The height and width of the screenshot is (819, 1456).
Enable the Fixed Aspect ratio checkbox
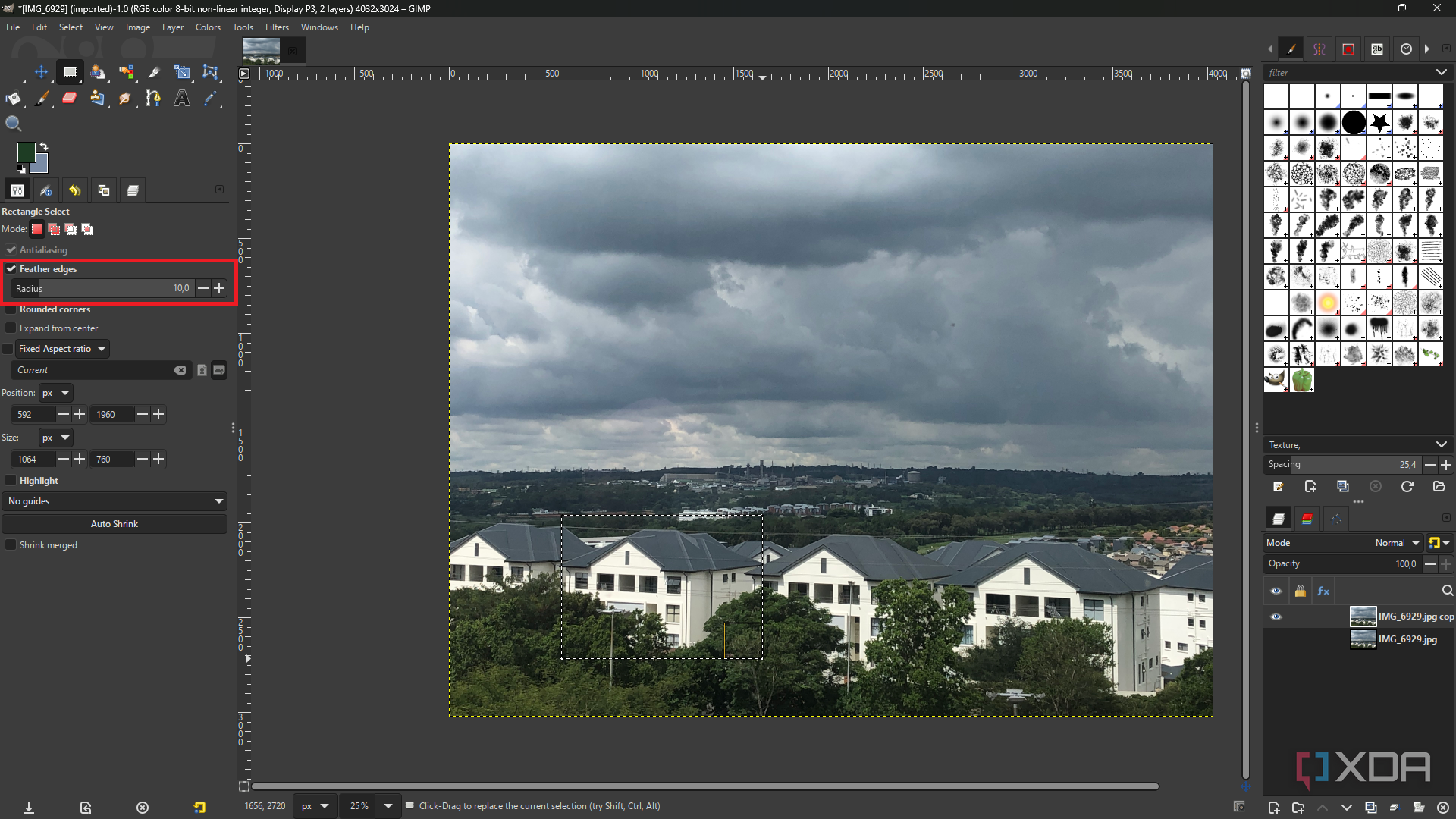(8, 349)
